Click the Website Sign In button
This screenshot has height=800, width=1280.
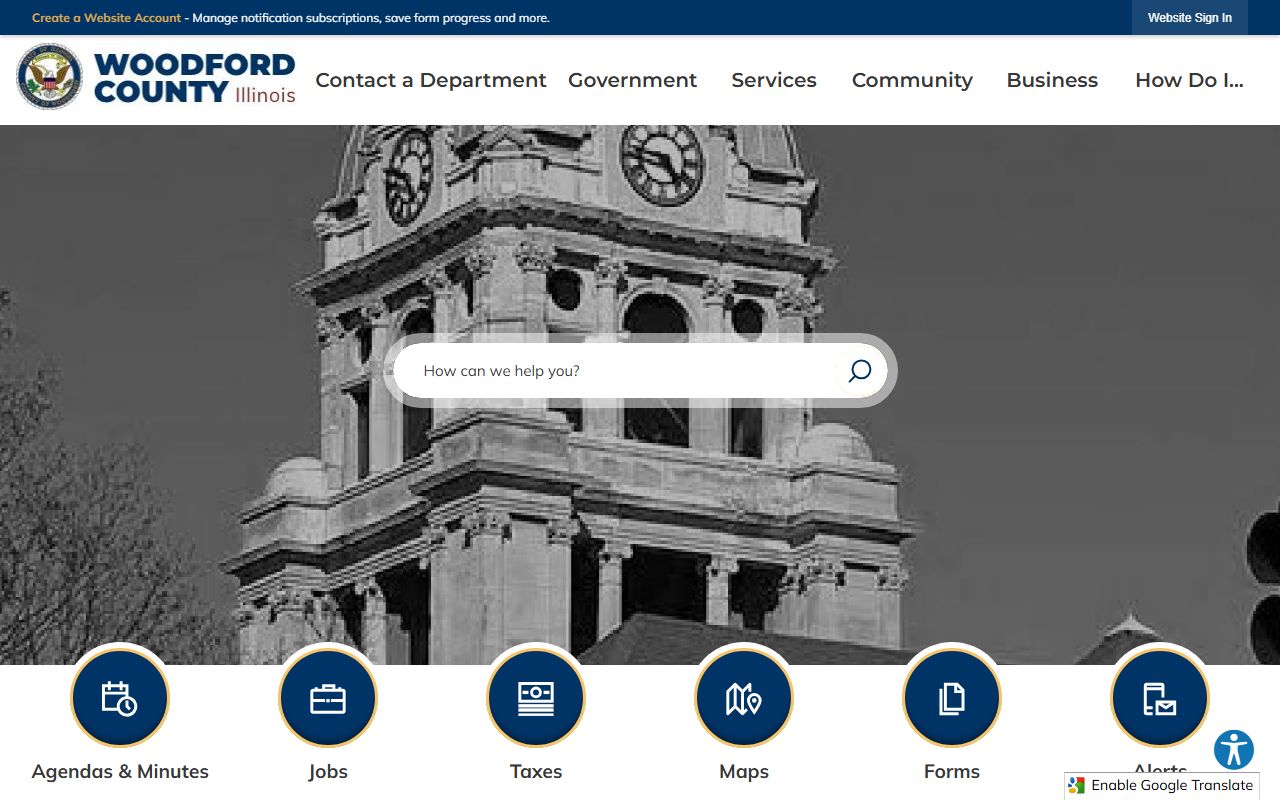point(1190,18)
